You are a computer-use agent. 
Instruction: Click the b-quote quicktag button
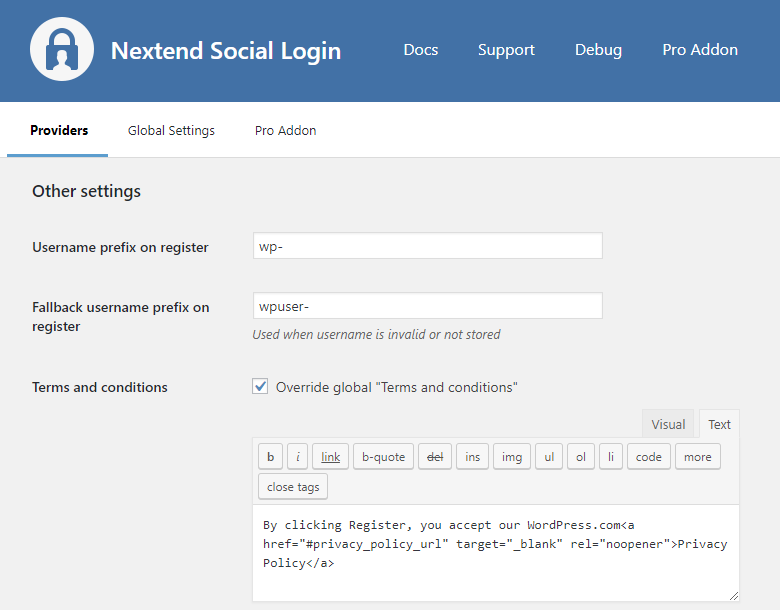click(383, 457)
